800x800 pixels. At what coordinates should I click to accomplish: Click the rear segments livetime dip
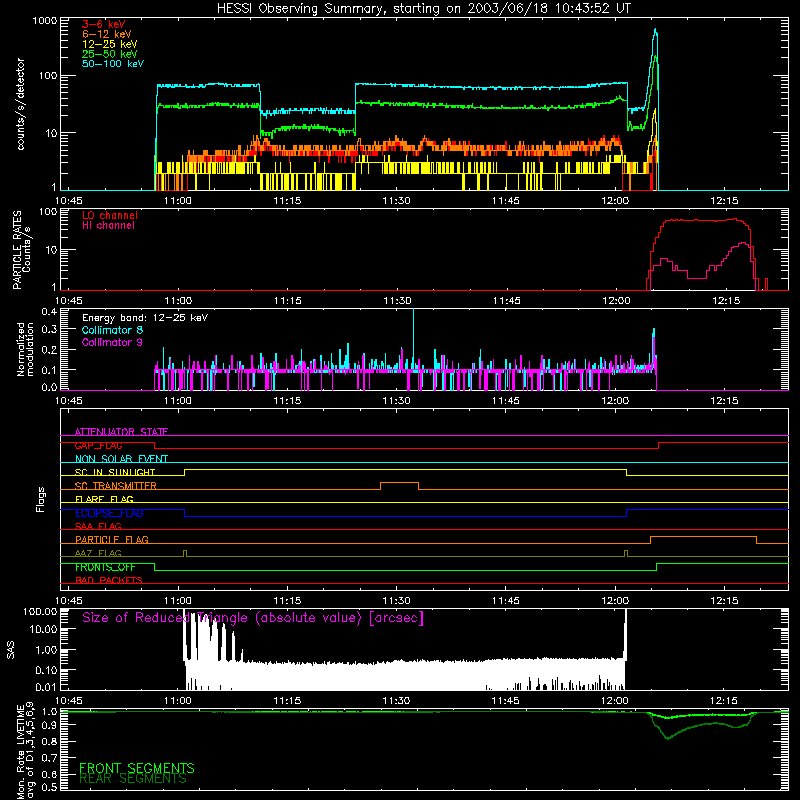pos(668,737)
